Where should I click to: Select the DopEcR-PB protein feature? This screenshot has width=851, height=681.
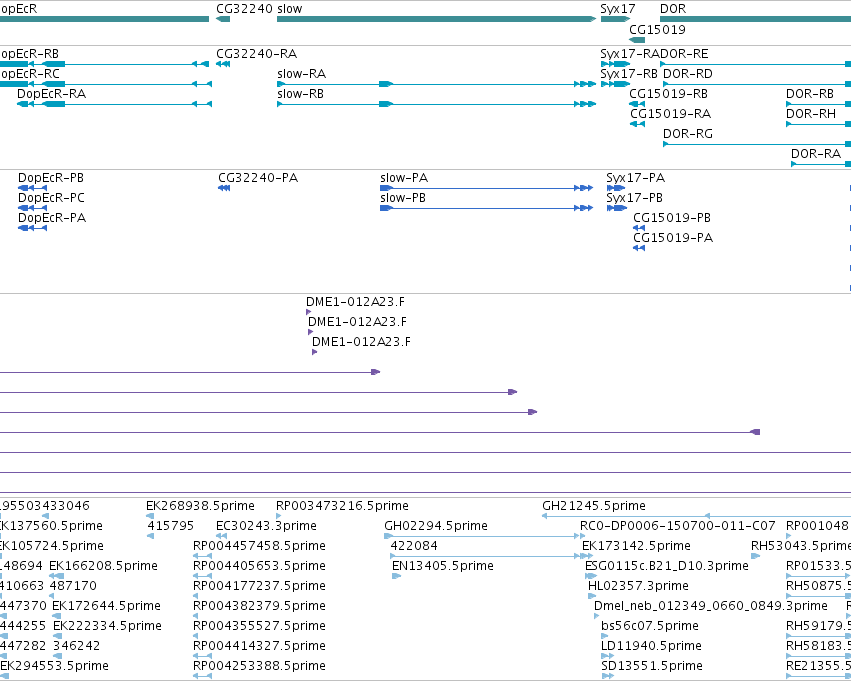[51, 179]
